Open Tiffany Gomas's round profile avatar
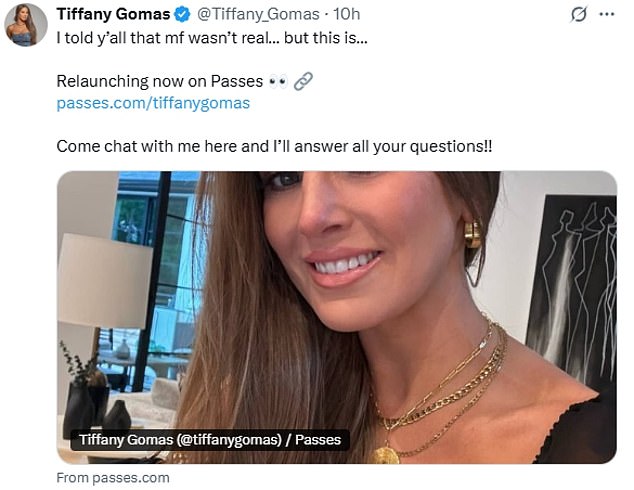The height and width of the screenshot is (490, 634). pos(26,25)
